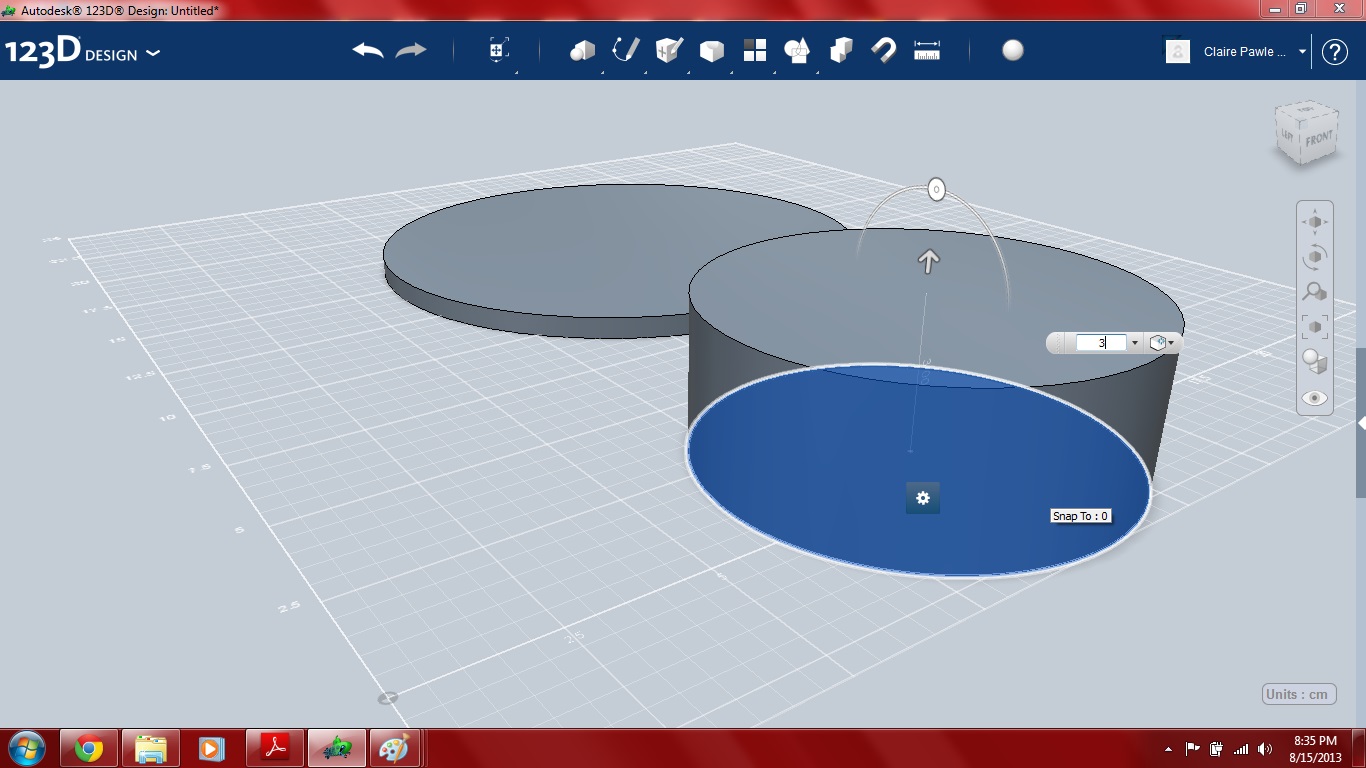The width and height of the screenshot is (1366, 768).
Task: Open the 123D Design application menu
Action: coord(82,52)
